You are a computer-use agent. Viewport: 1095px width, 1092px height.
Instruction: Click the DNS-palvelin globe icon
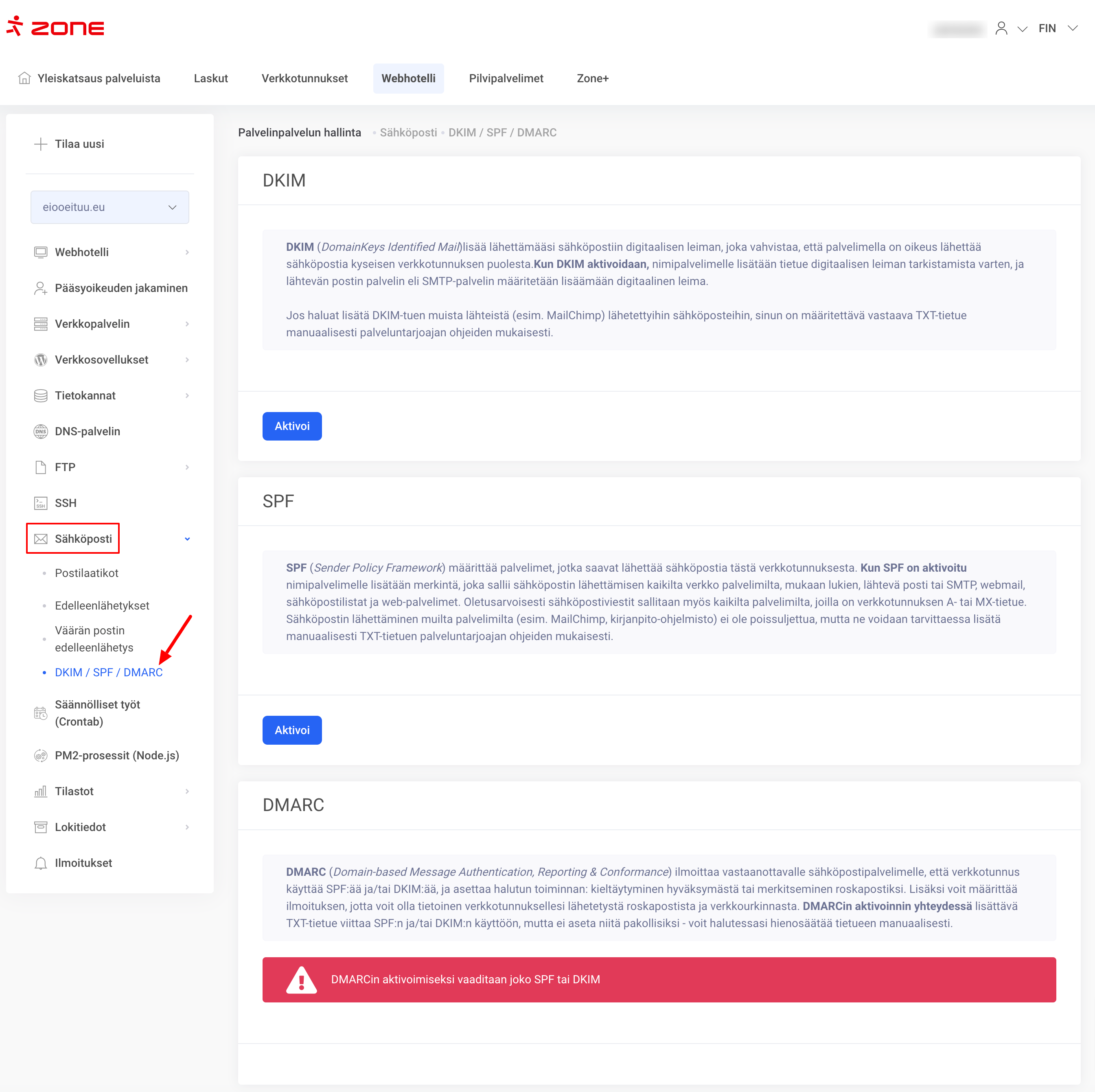[41, 432]
